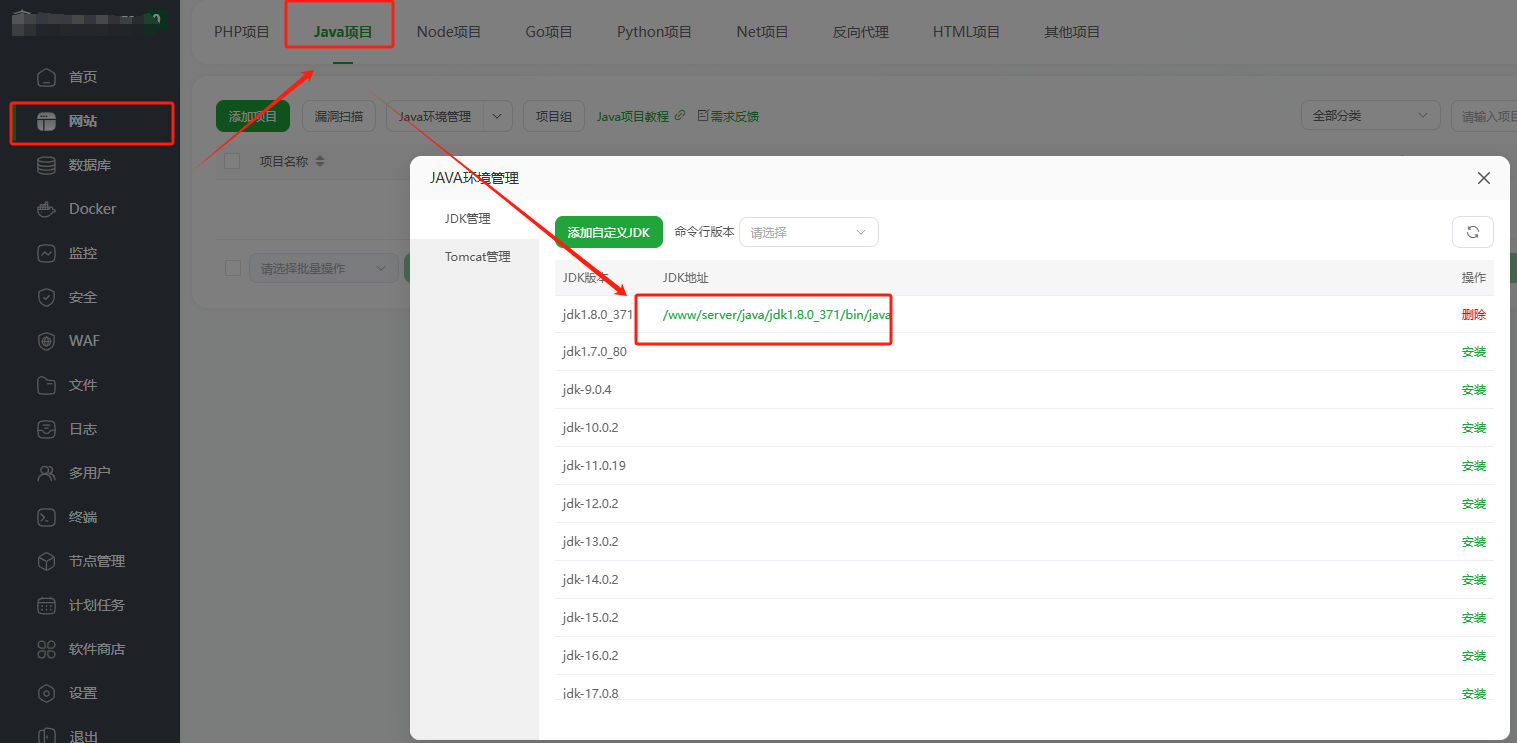Click 安装 for jdk-10.0.2
This screenshot has height=743, width=1517.
pos(1474,428)
